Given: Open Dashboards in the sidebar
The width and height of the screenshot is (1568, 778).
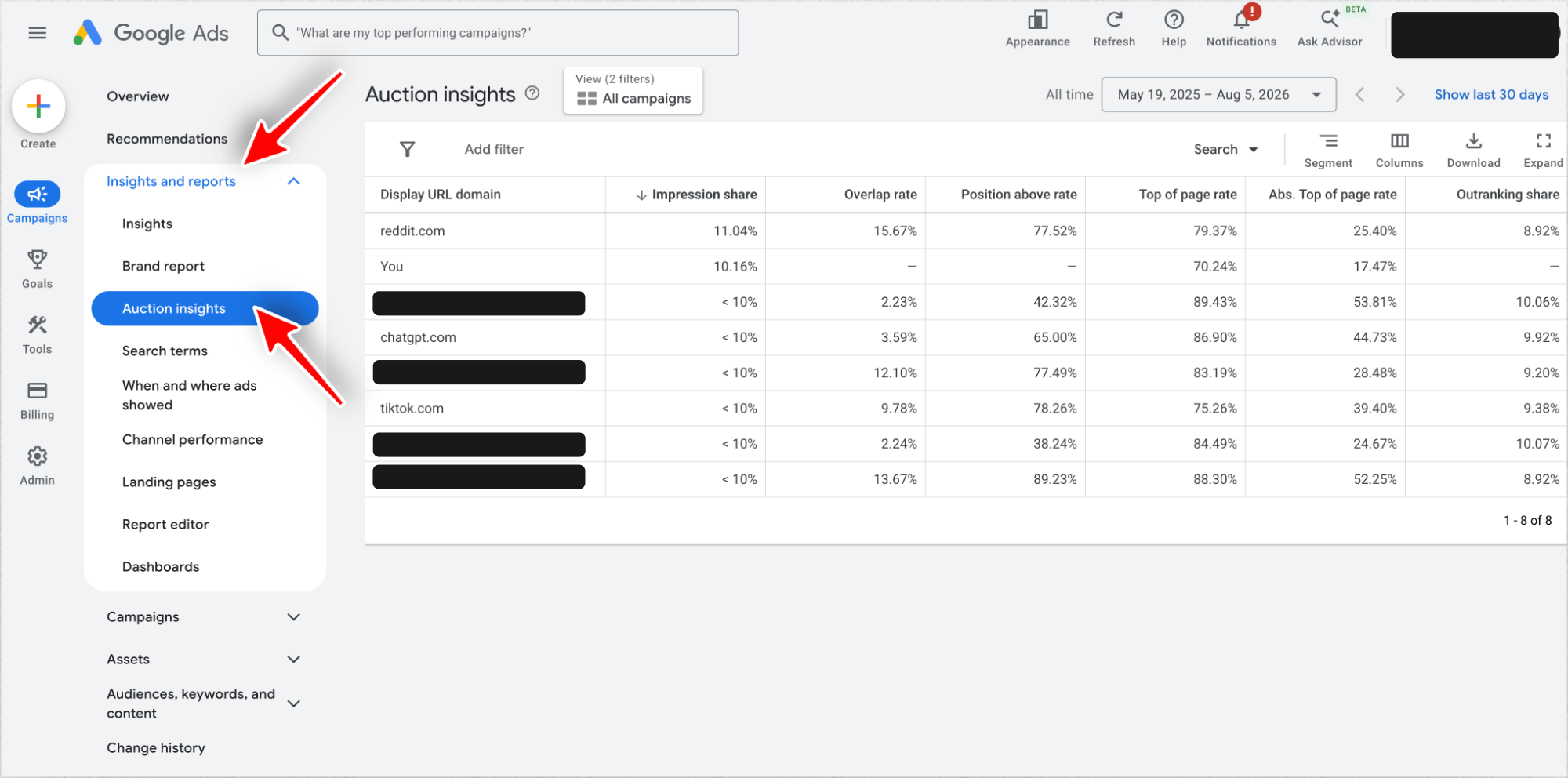Looking at the screenshot, I should pos(161,566).
